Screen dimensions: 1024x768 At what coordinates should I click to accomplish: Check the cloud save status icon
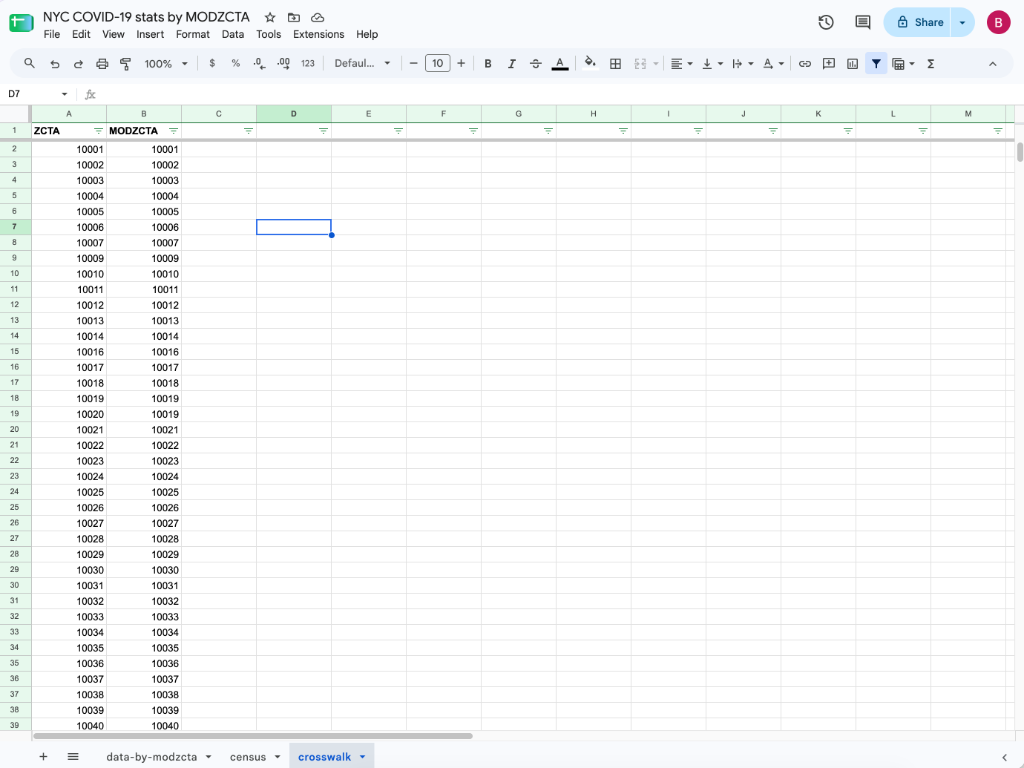tap(317, 18)
